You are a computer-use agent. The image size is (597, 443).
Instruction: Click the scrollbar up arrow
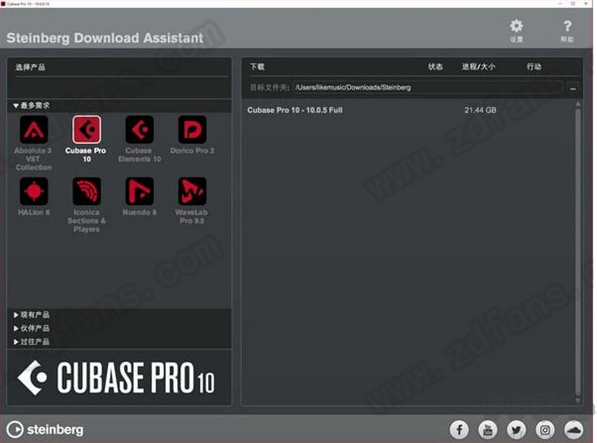tap(578, 104)
